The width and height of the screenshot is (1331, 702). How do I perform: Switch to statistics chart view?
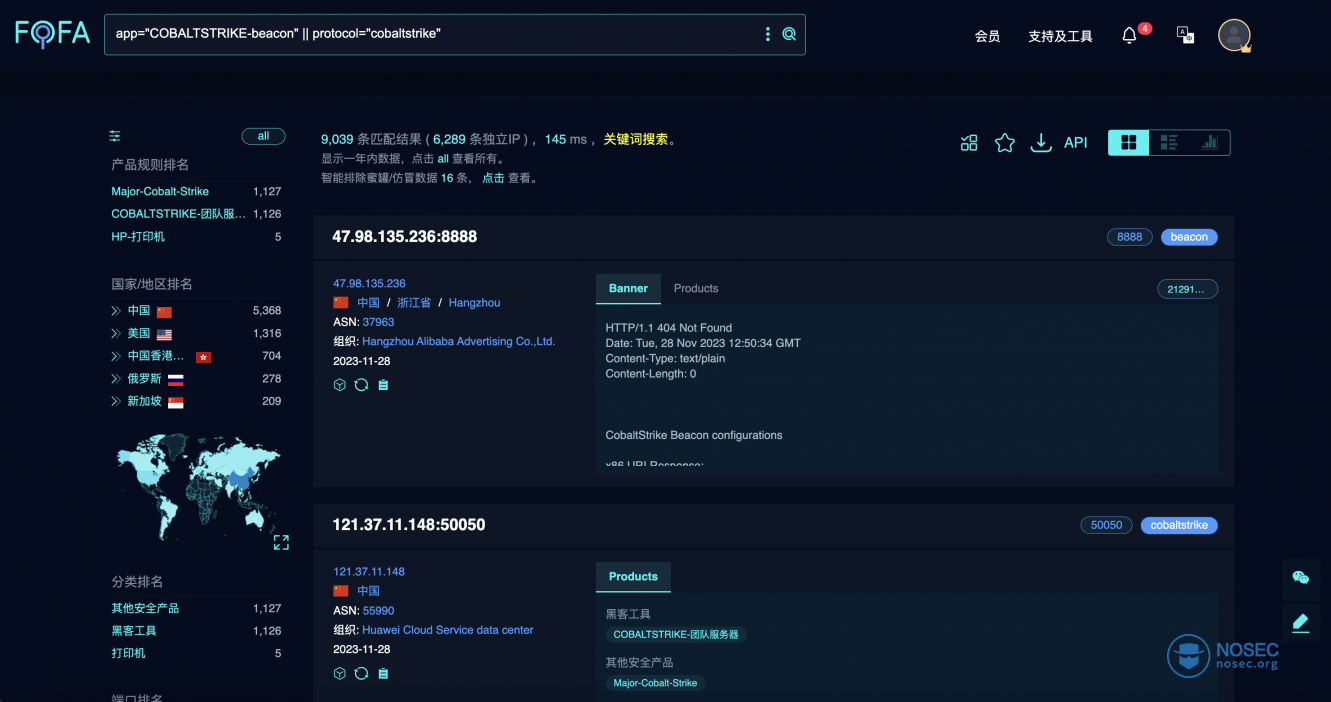point(1210,143)
